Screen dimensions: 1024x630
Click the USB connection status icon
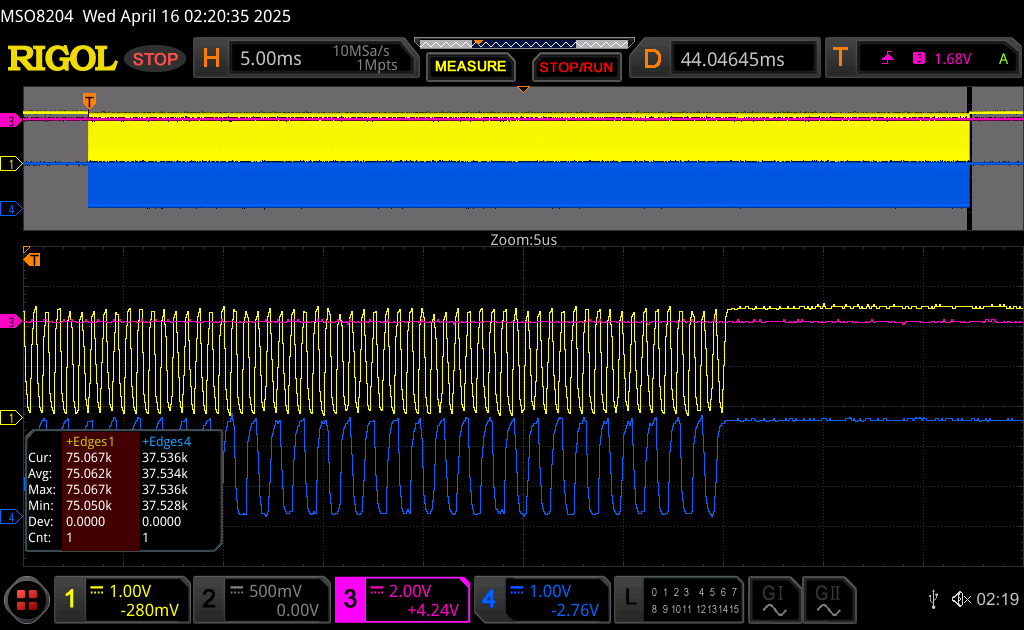(933, 599)
